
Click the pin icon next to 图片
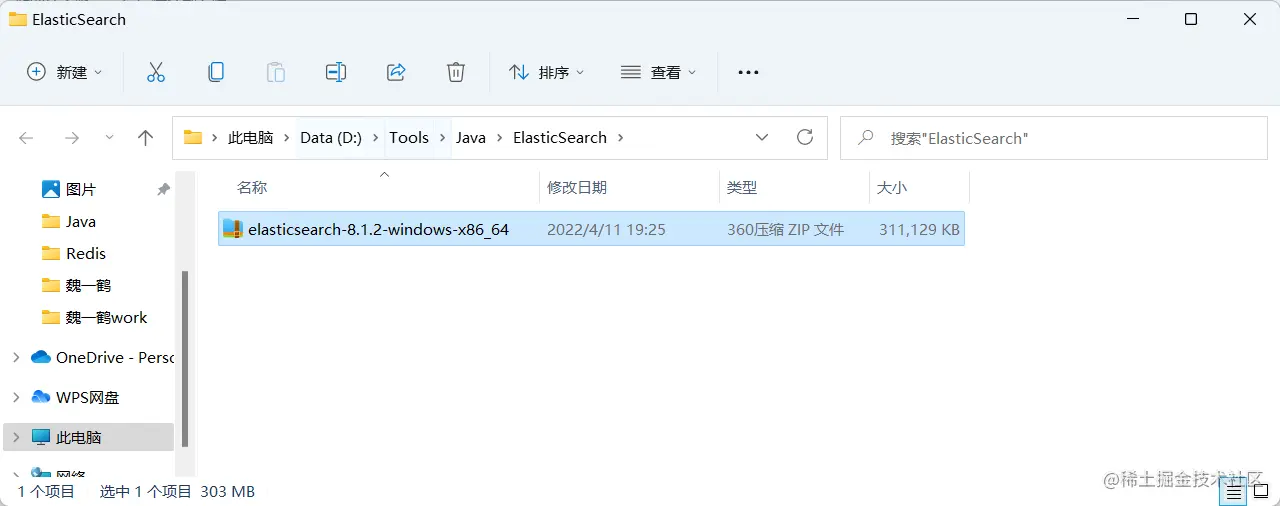[164, 189]
